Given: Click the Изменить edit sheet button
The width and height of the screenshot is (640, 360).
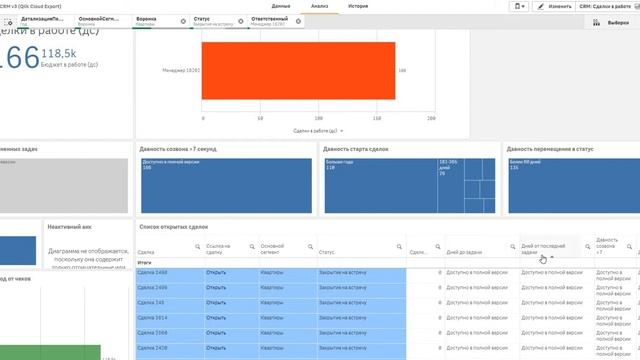Looking at the screenshot, I should point(554,7).
